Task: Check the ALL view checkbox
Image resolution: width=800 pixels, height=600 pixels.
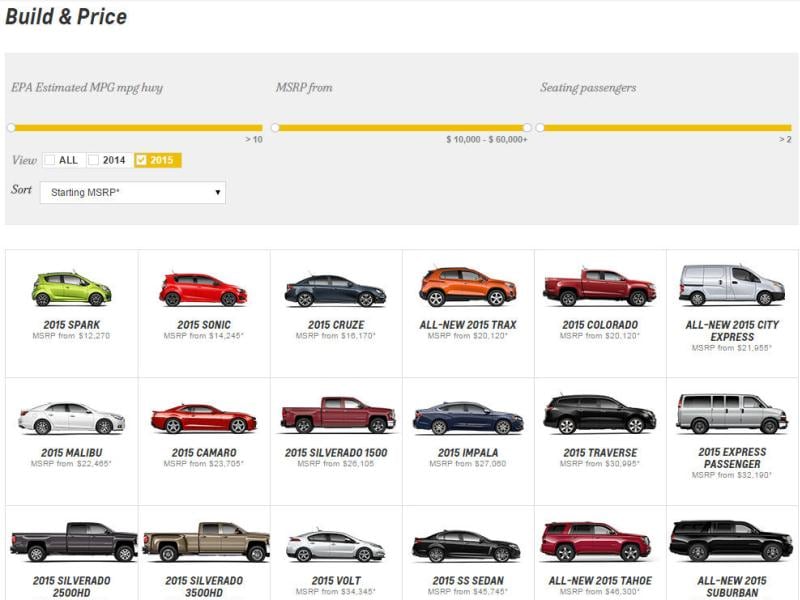Action: (x=50, y=160)
